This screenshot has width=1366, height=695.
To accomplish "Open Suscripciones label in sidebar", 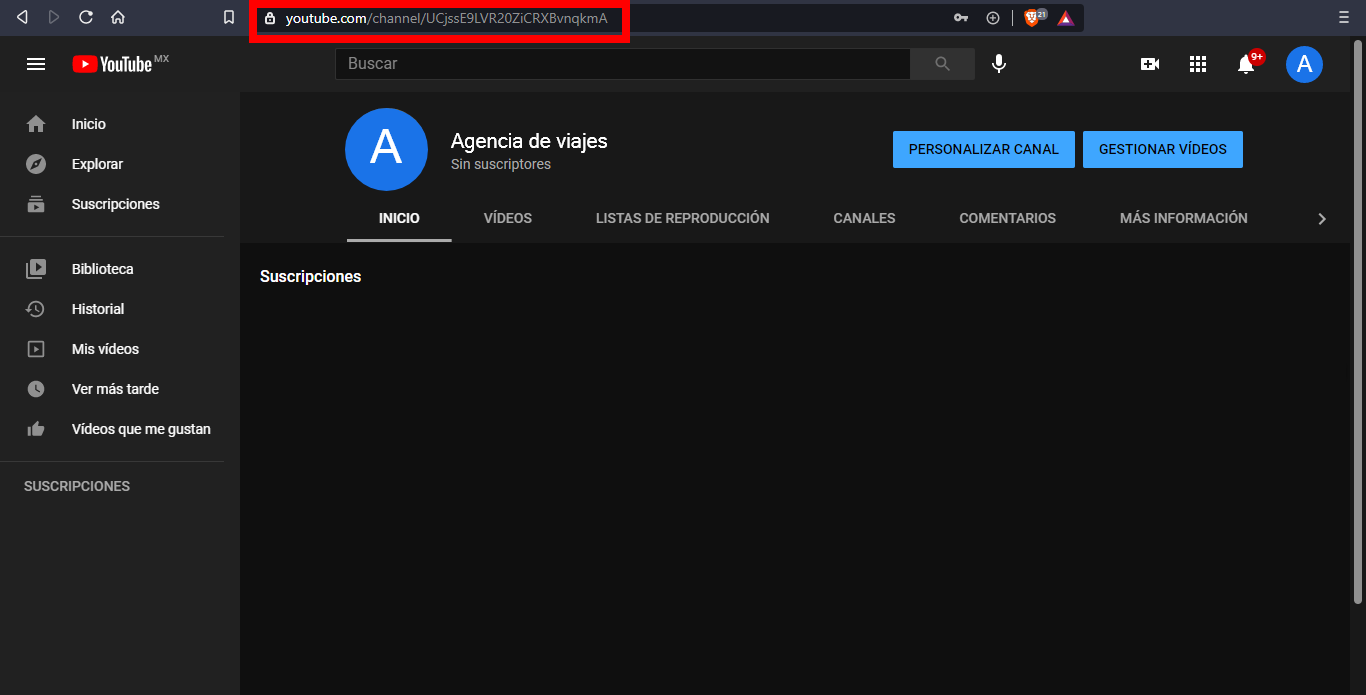I will coord(115,204).
